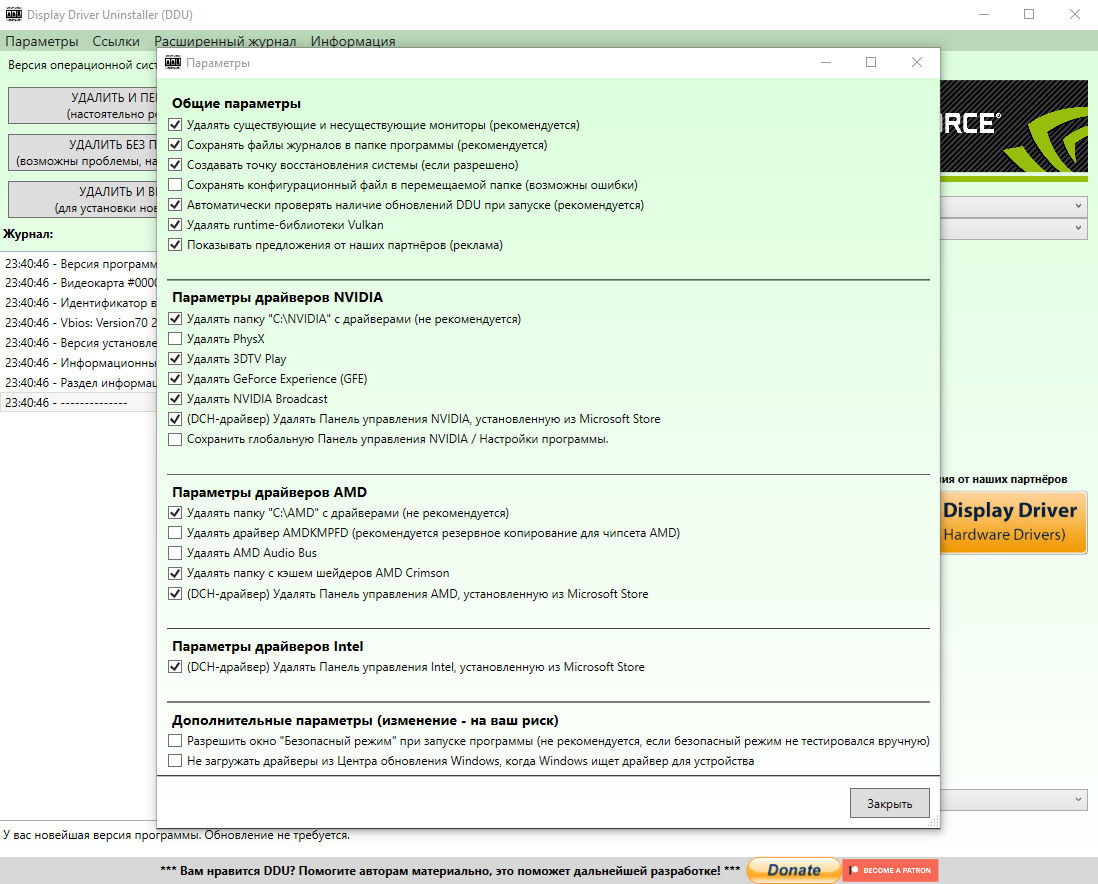
Task: Open the Информация menu
Action: (x=353, y=41)
